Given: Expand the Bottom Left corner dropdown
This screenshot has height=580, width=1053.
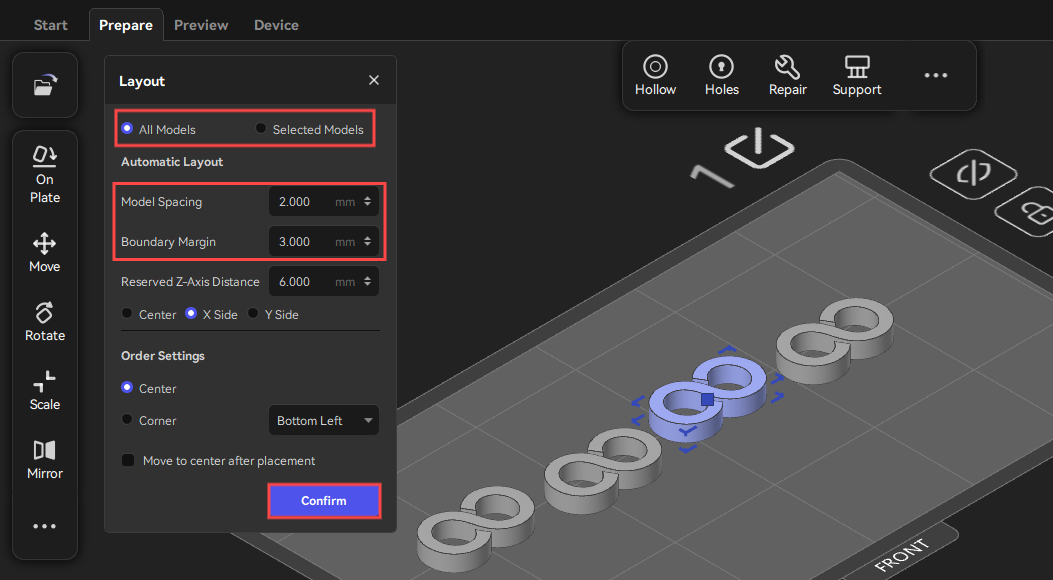Looking at the screenshot, I should coord(323,421).
